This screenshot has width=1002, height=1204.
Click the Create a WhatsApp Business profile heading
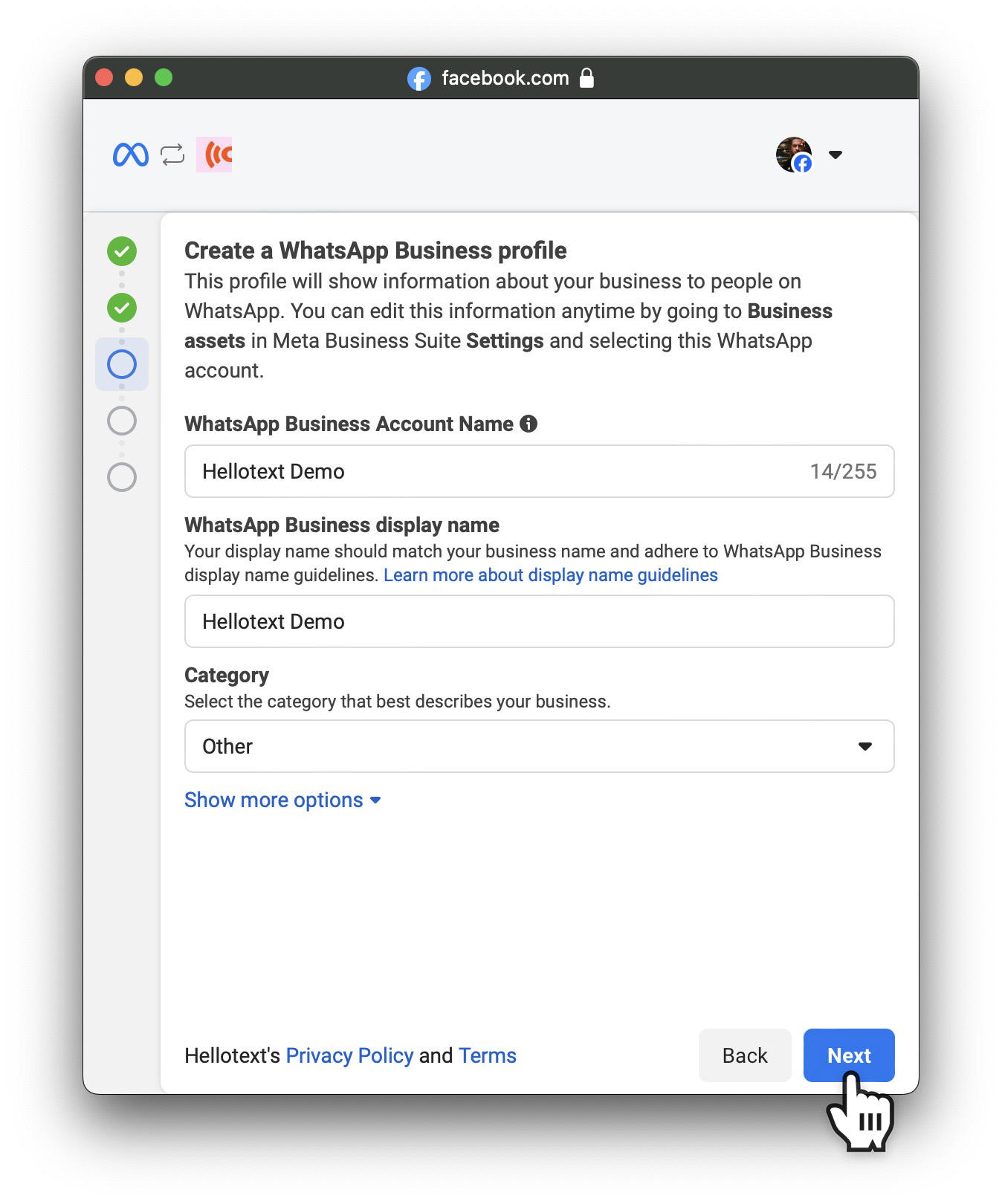point(375,250)
